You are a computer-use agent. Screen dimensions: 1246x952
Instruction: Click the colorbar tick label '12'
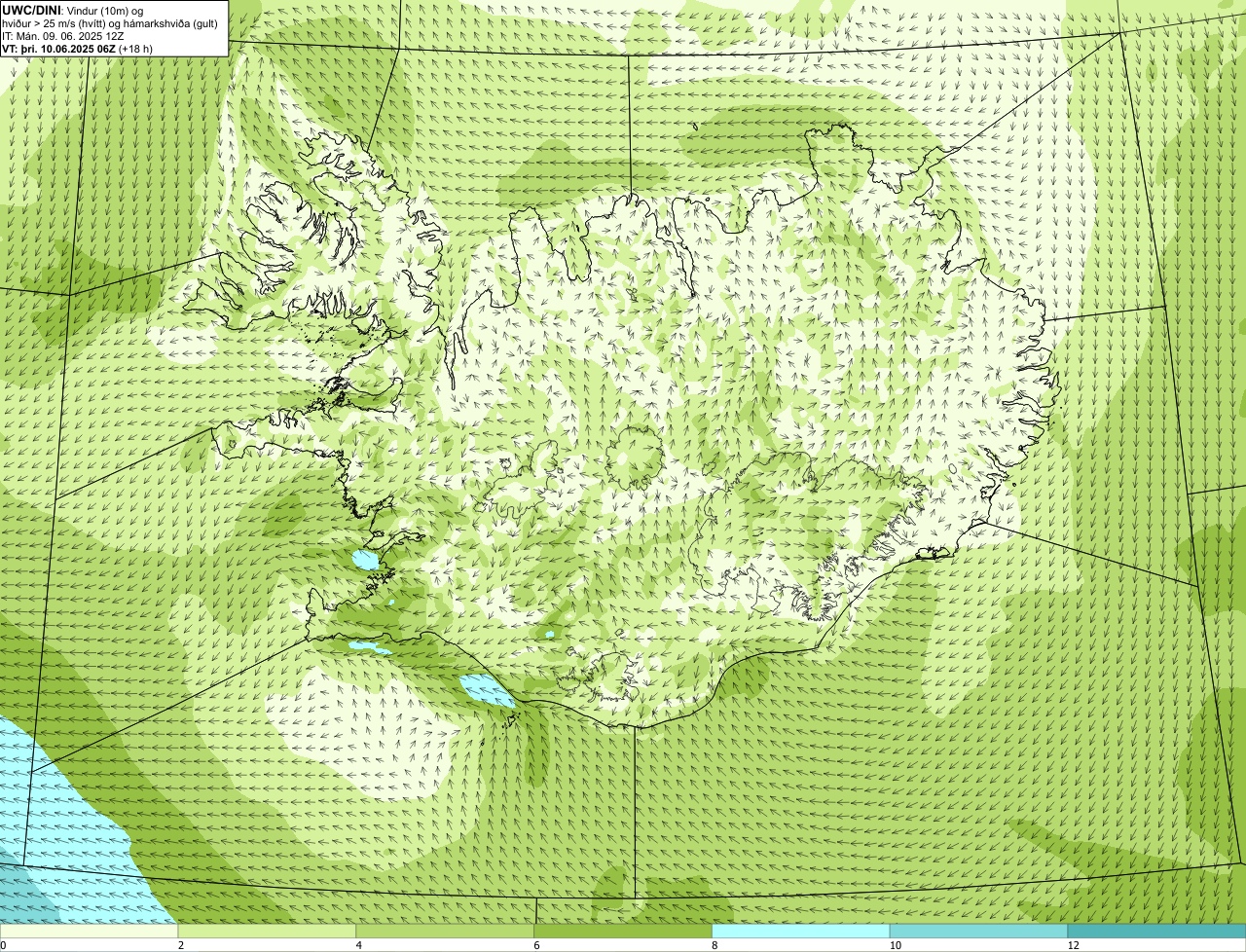point(1073,945)
